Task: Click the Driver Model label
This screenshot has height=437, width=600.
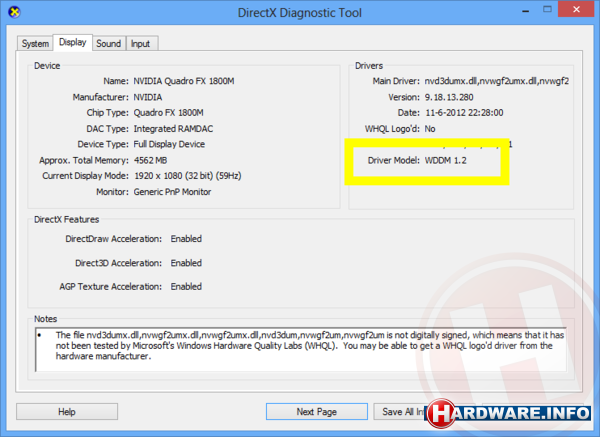Action: coord(393,160)
